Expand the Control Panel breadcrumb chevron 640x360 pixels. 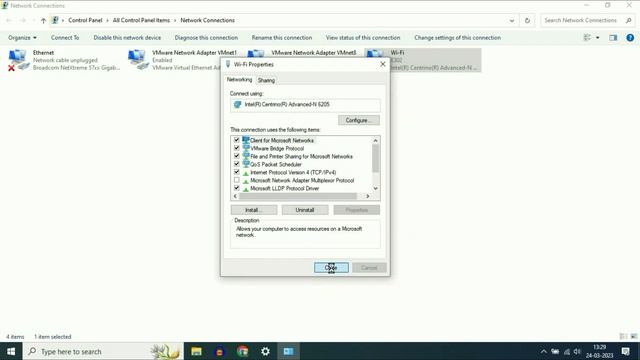pyautogui.click(x=107, y=20)
